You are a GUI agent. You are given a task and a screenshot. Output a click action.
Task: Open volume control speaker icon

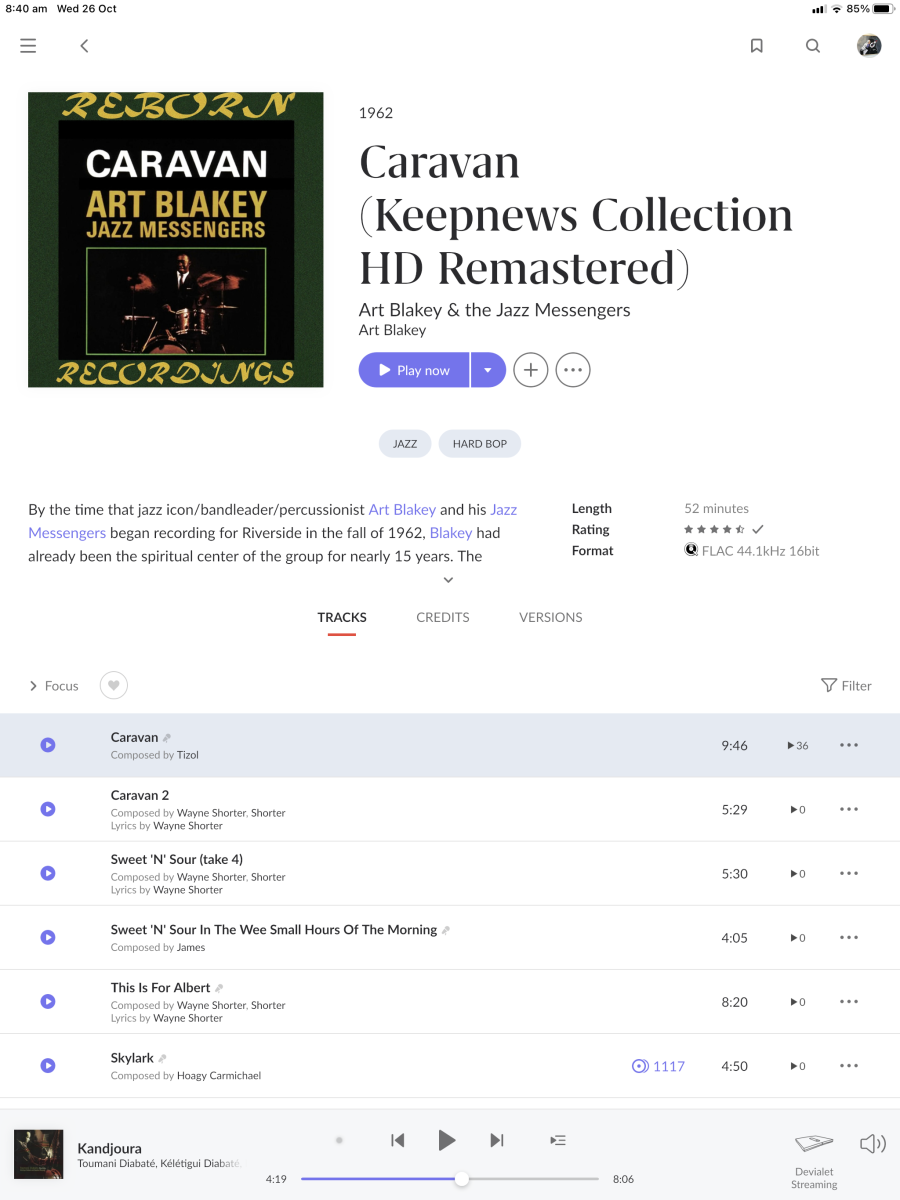(x=873, y=1143)
